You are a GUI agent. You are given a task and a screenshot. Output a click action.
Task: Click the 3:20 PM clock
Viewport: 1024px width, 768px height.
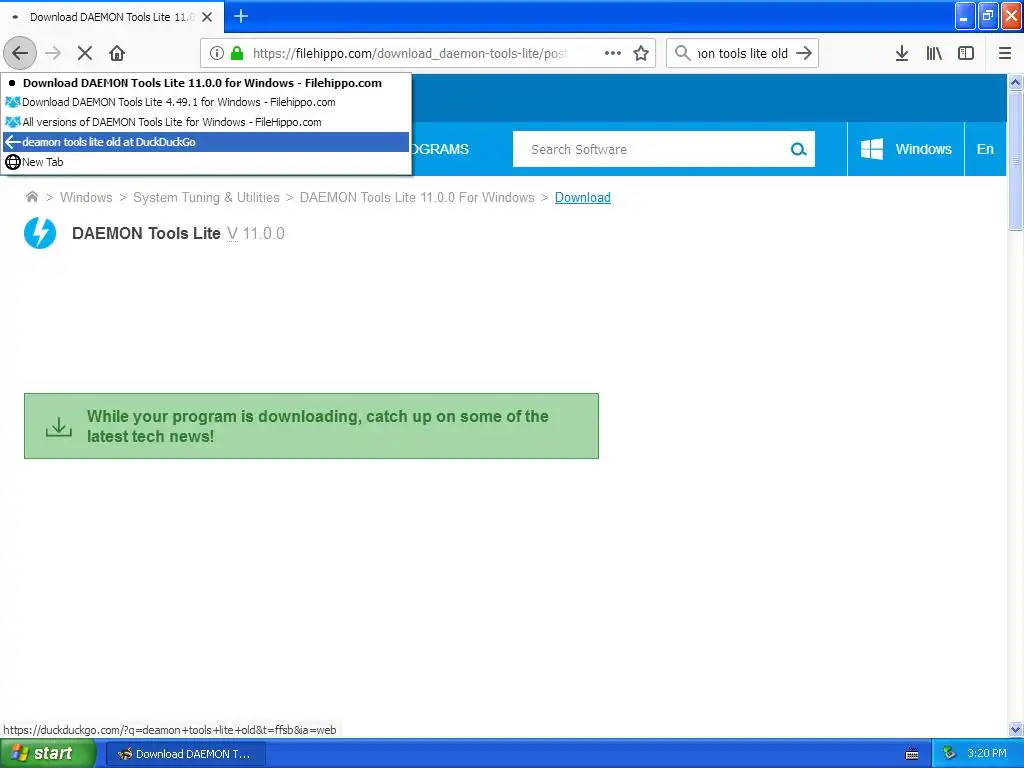(986, 754)
